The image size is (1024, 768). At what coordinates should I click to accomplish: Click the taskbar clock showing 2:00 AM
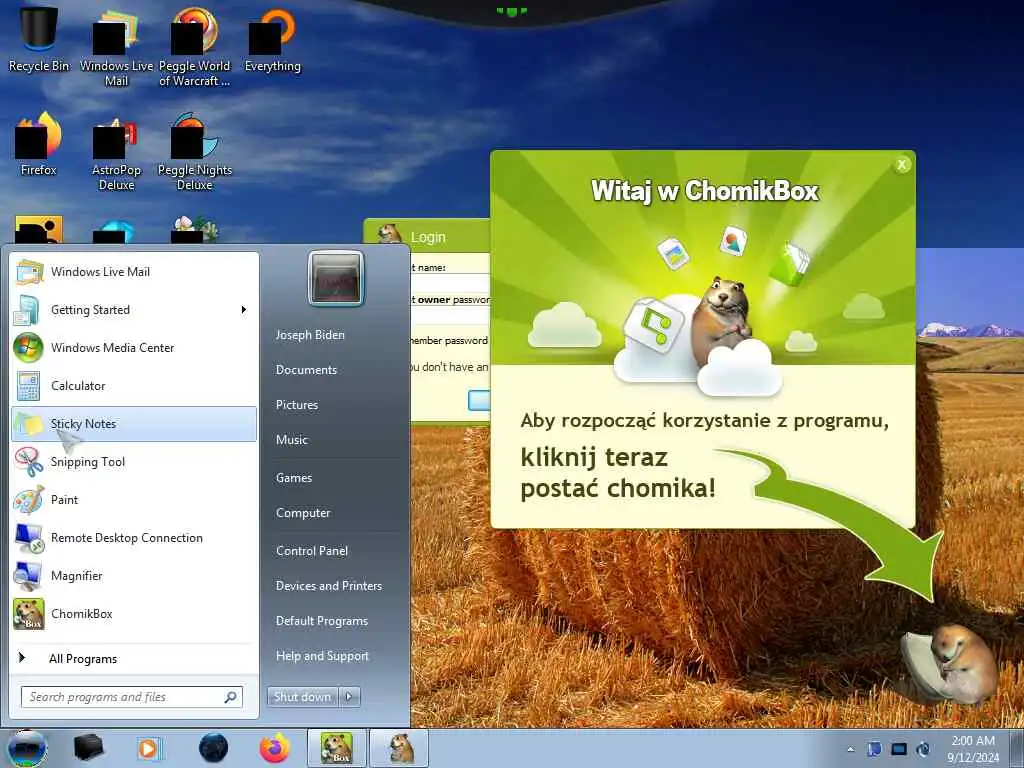coord(973,749)
